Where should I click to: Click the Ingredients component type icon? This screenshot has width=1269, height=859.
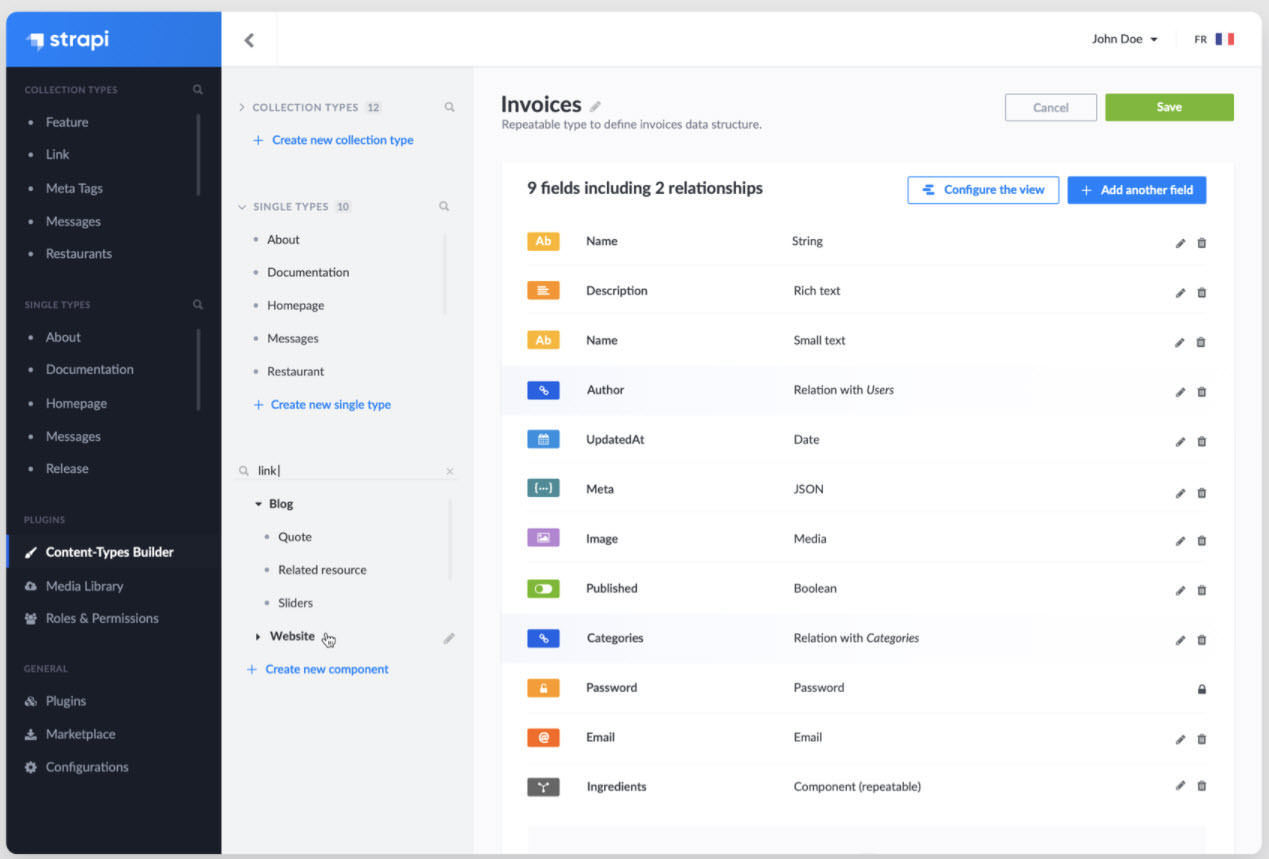543,787
